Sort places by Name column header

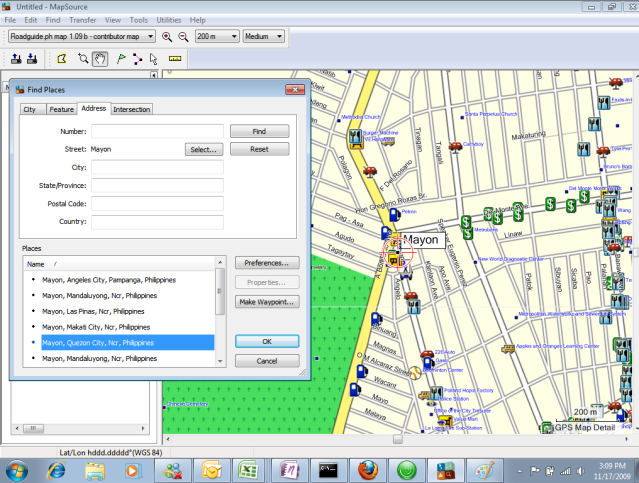point(119,264)
